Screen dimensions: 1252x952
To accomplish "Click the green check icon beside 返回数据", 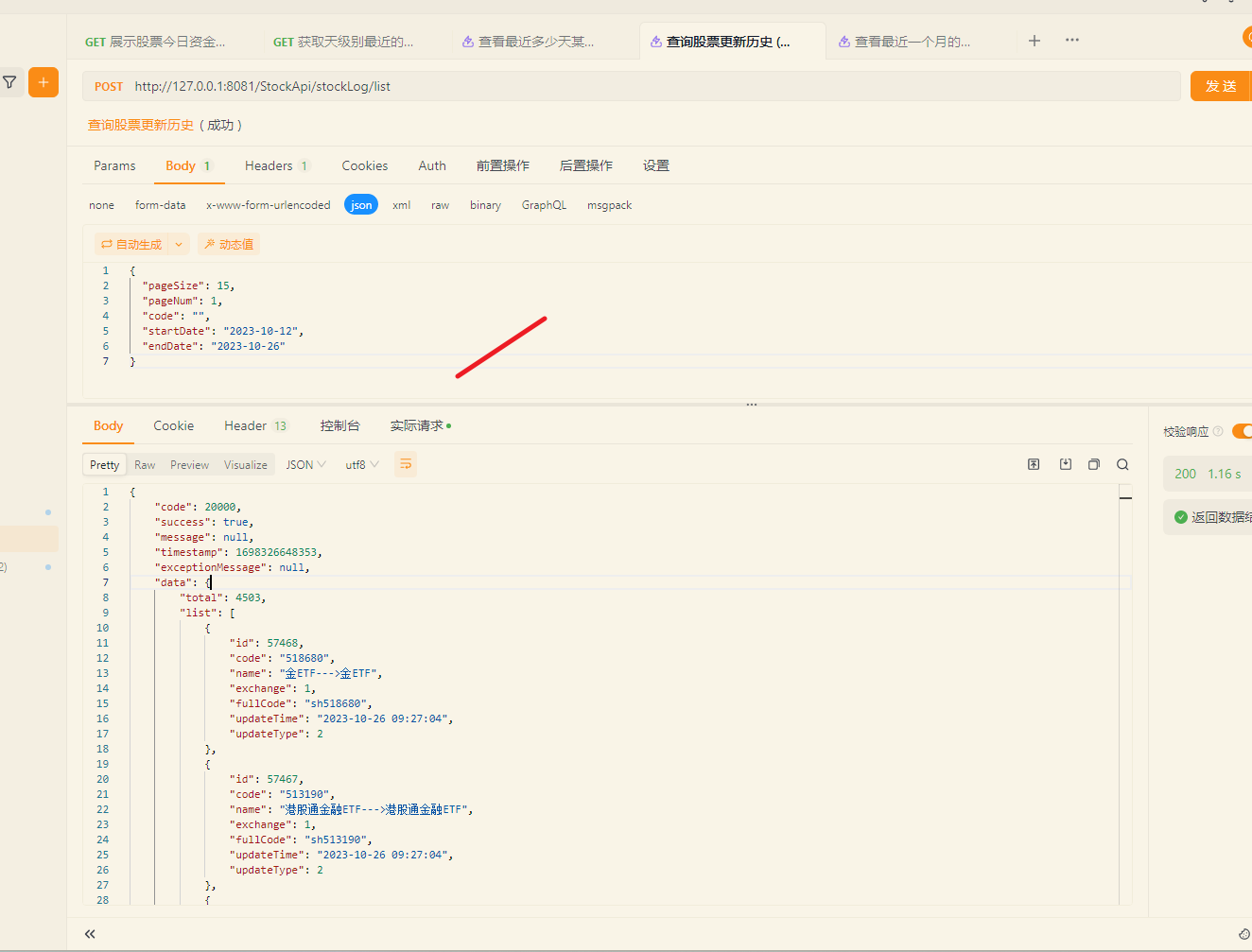I will coord(1180,517).
